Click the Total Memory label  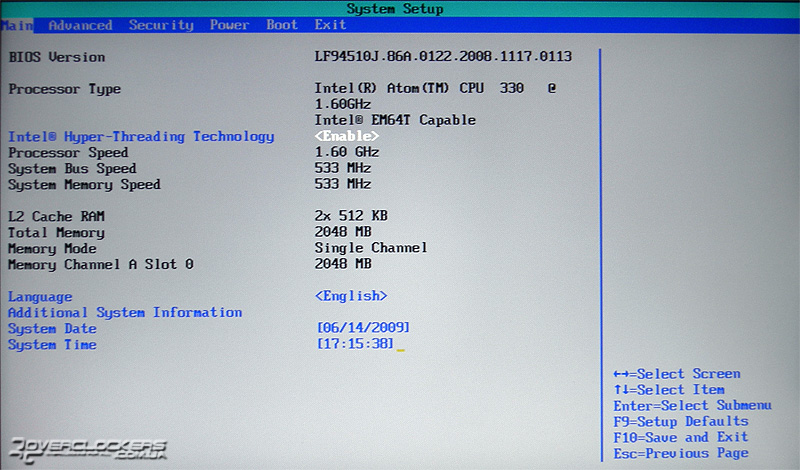click(x=56, y=233)
